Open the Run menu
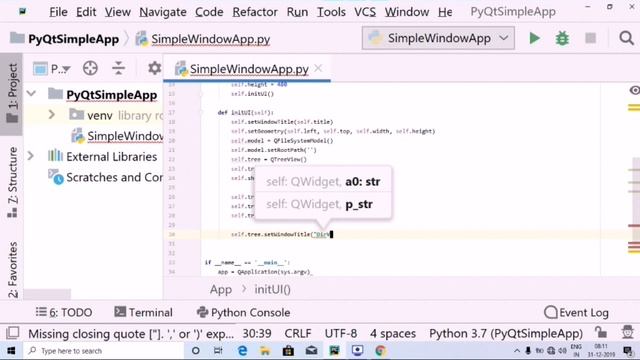Image resolution: width=640 pixels, height=360 pixels. coord(297,12)
